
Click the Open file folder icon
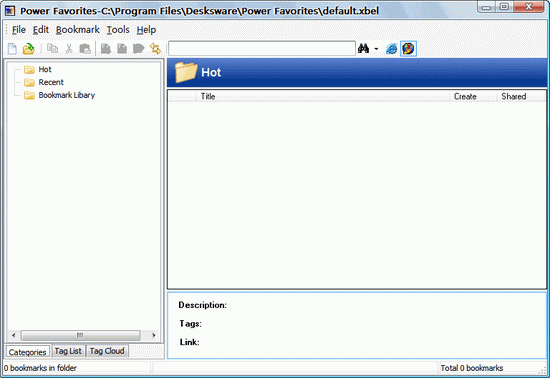click(x=29, y=49)
